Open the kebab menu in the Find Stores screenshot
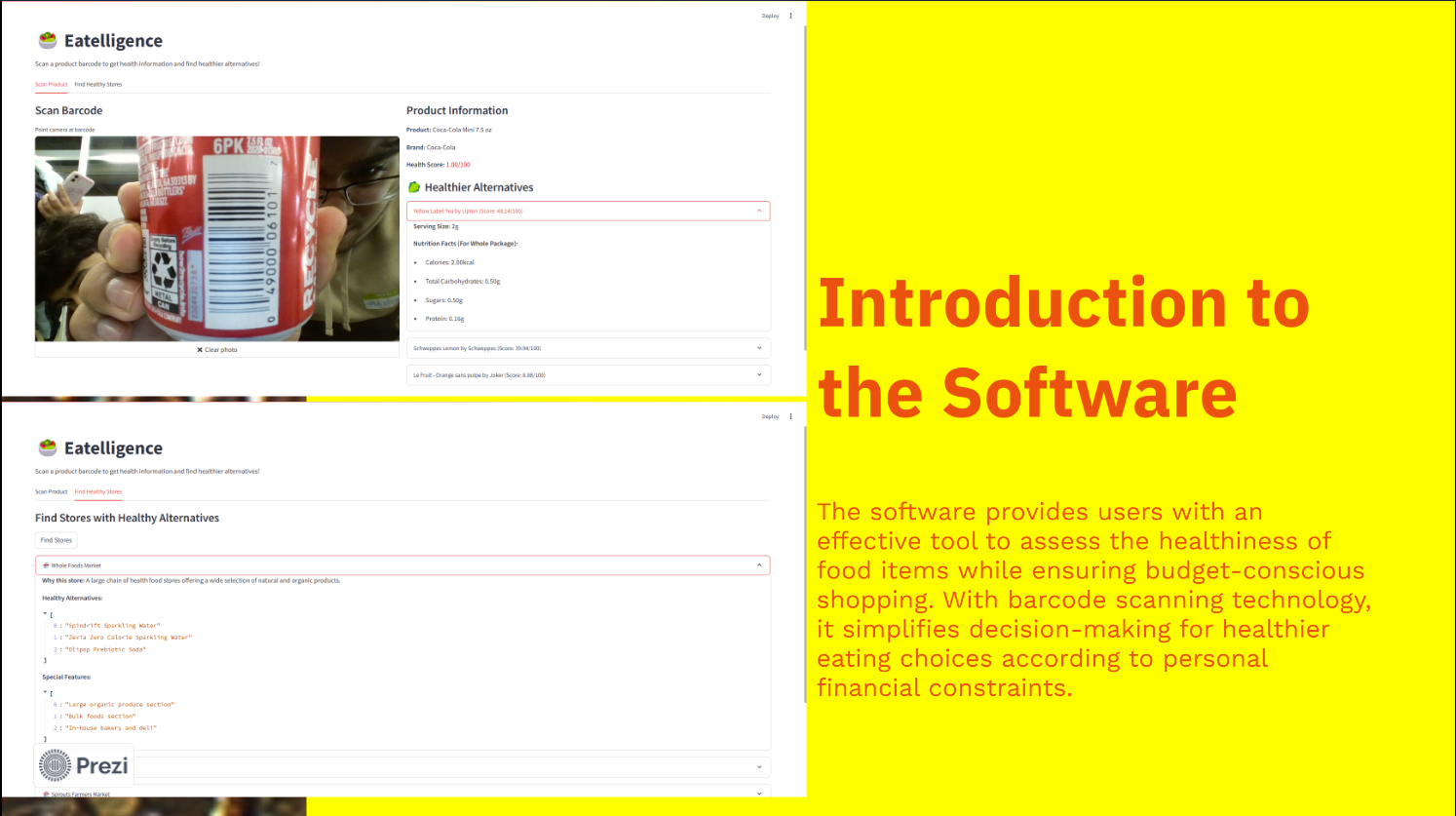This screenshot has height=816, width=1456. click(790, 416)
